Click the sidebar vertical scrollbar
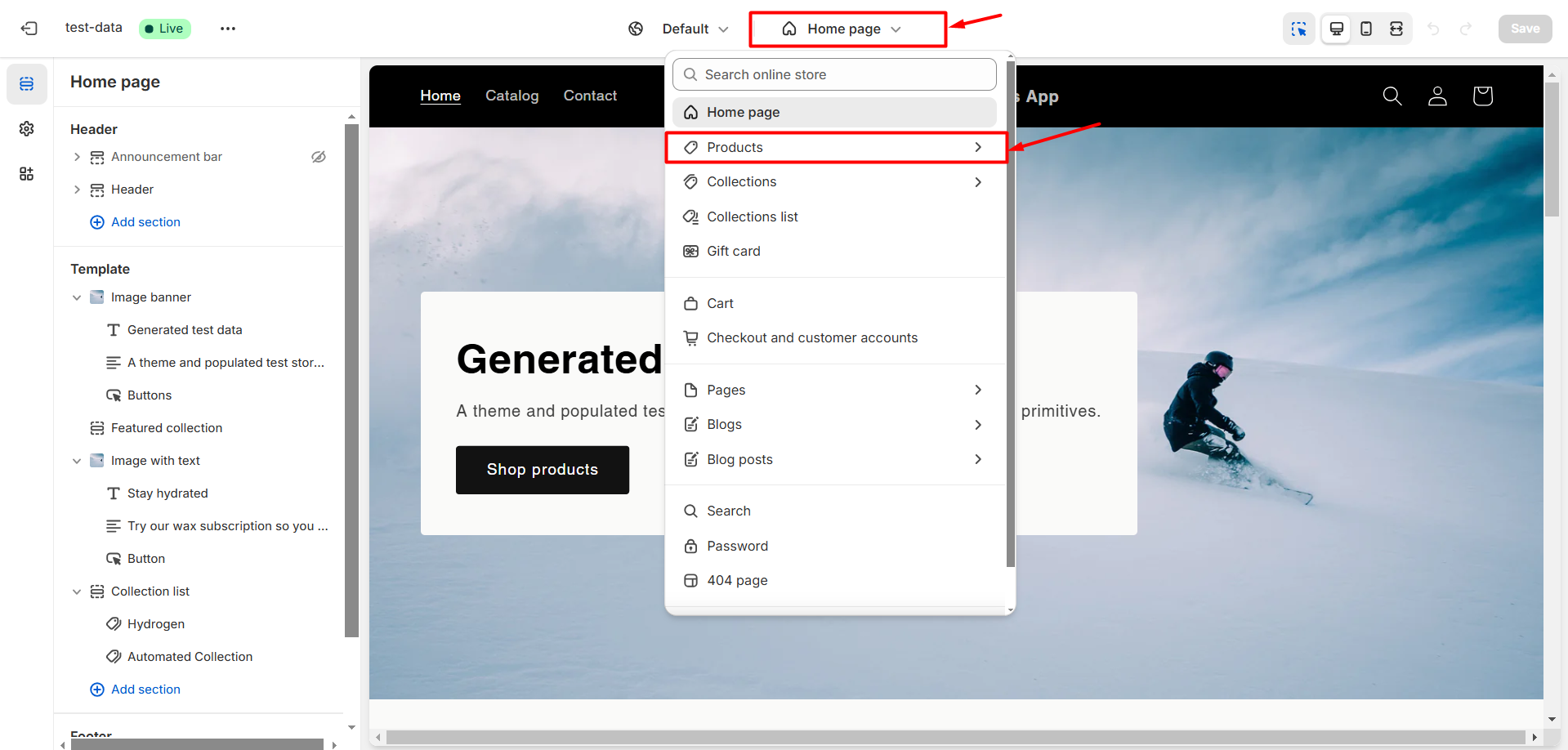Viewport: 1568px width, 750px height. [x=351, y=381]
